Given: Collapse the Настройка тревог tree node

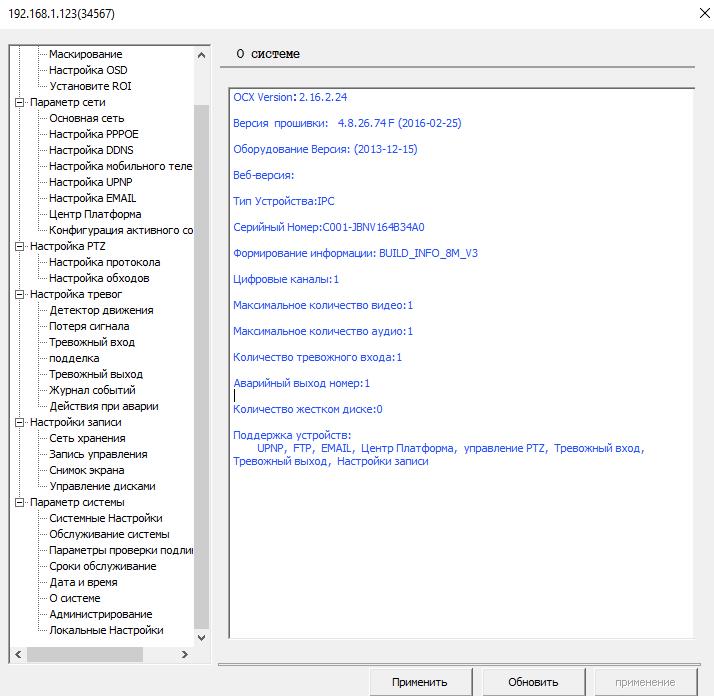Looking at the screenshot, I should (x=19, y=294).
